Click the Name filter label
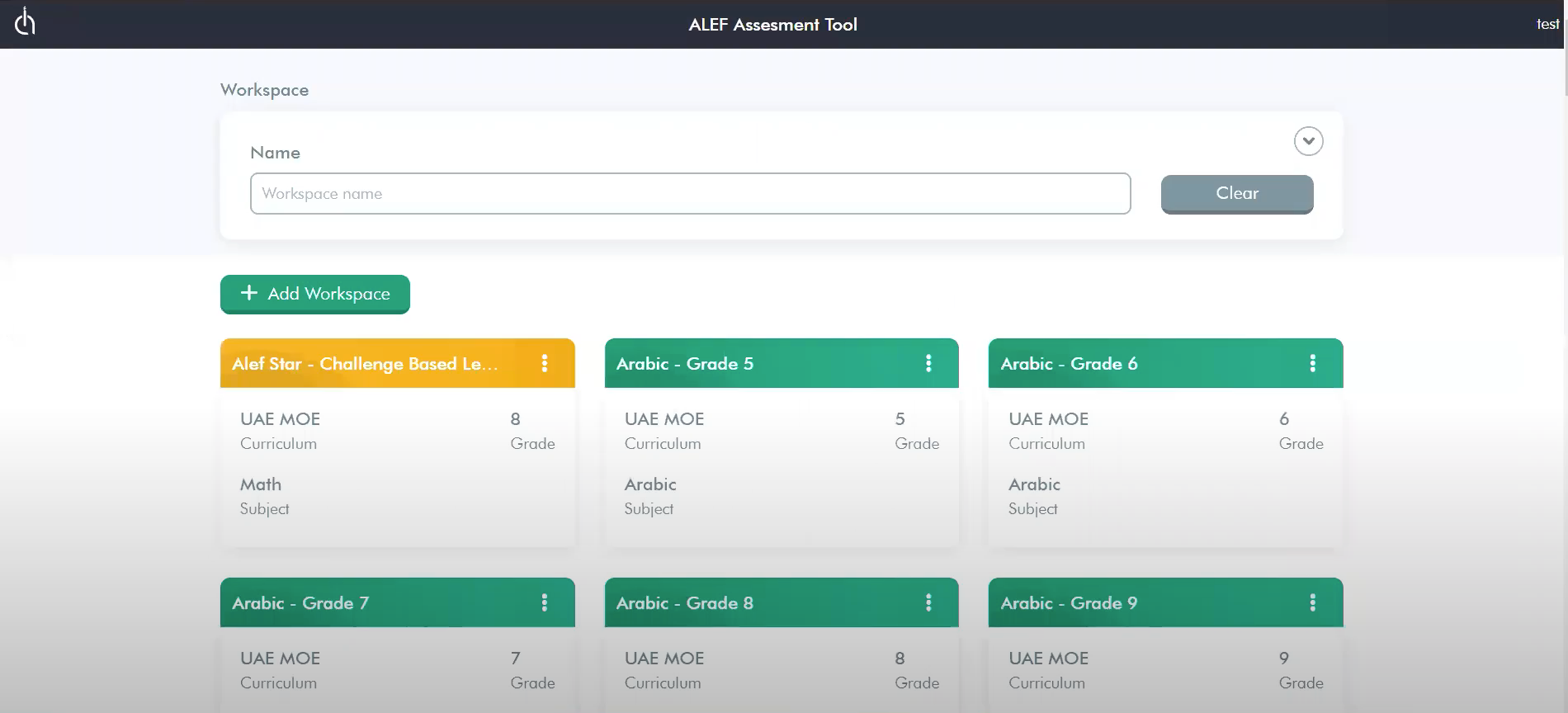 coord(275,153)
